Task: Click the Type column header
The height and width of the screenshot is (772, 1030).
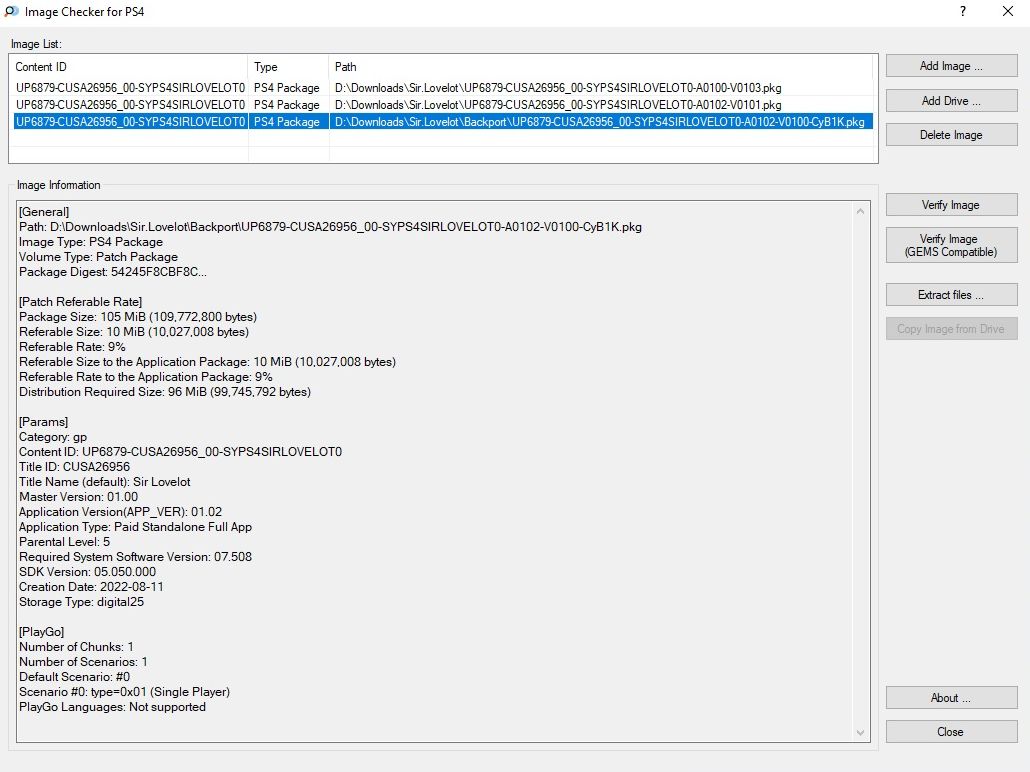Action: click(288, 67)
